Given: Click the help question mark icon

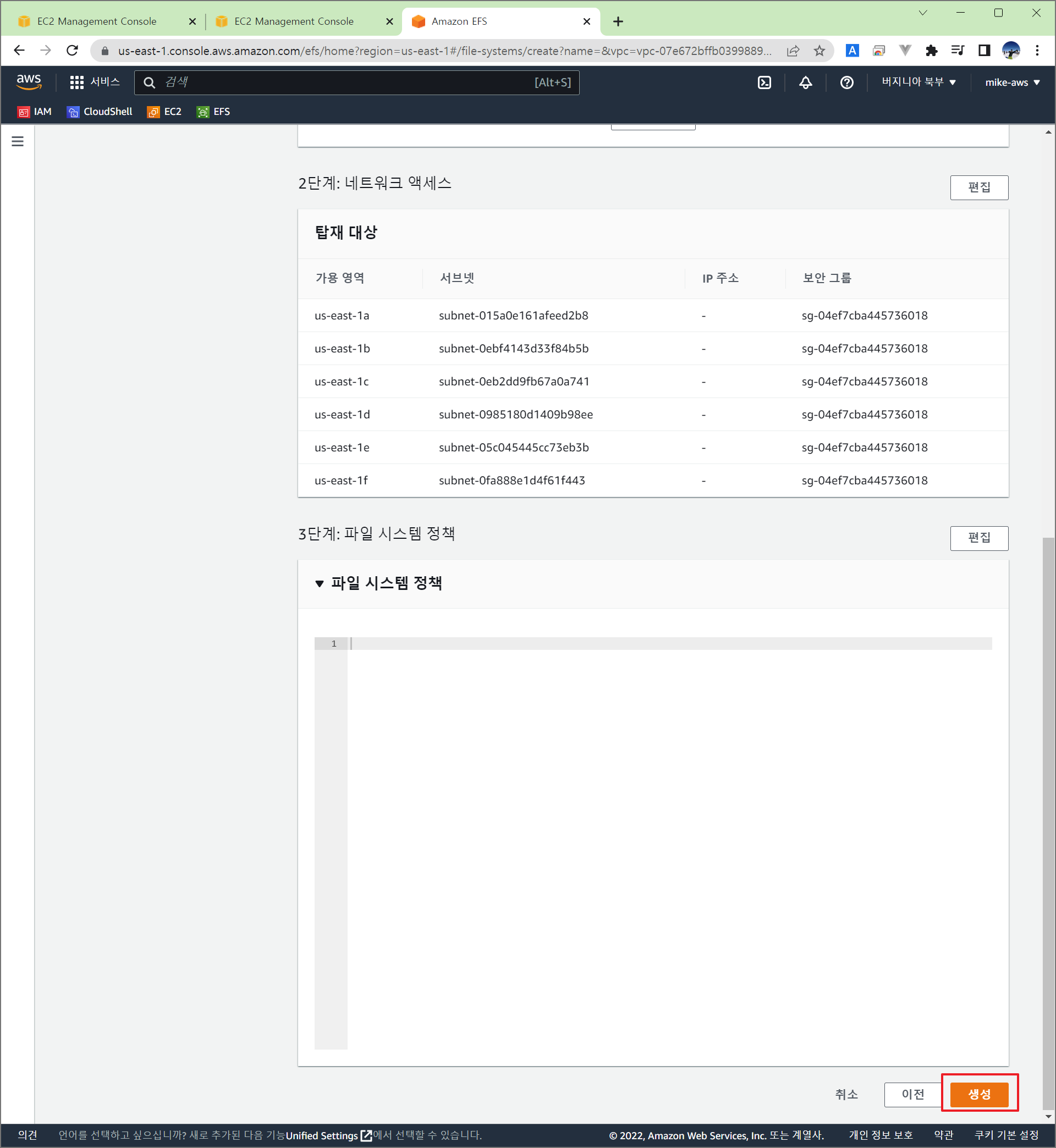Looking at the screenshot, I should pos(846,82).
